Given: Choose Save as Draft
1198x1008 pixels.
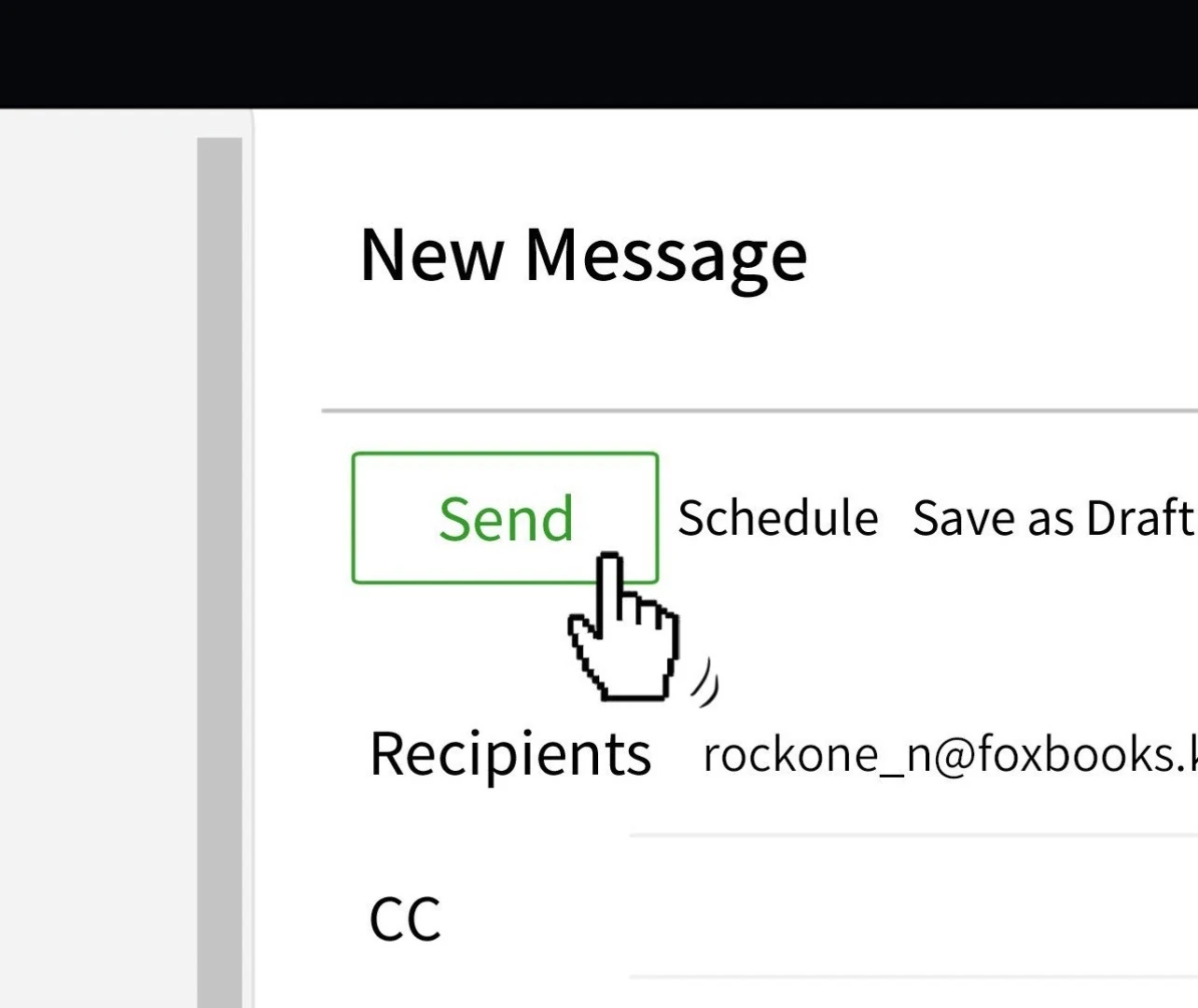Looking at the screenshot, I should (x=1052, y=518).
